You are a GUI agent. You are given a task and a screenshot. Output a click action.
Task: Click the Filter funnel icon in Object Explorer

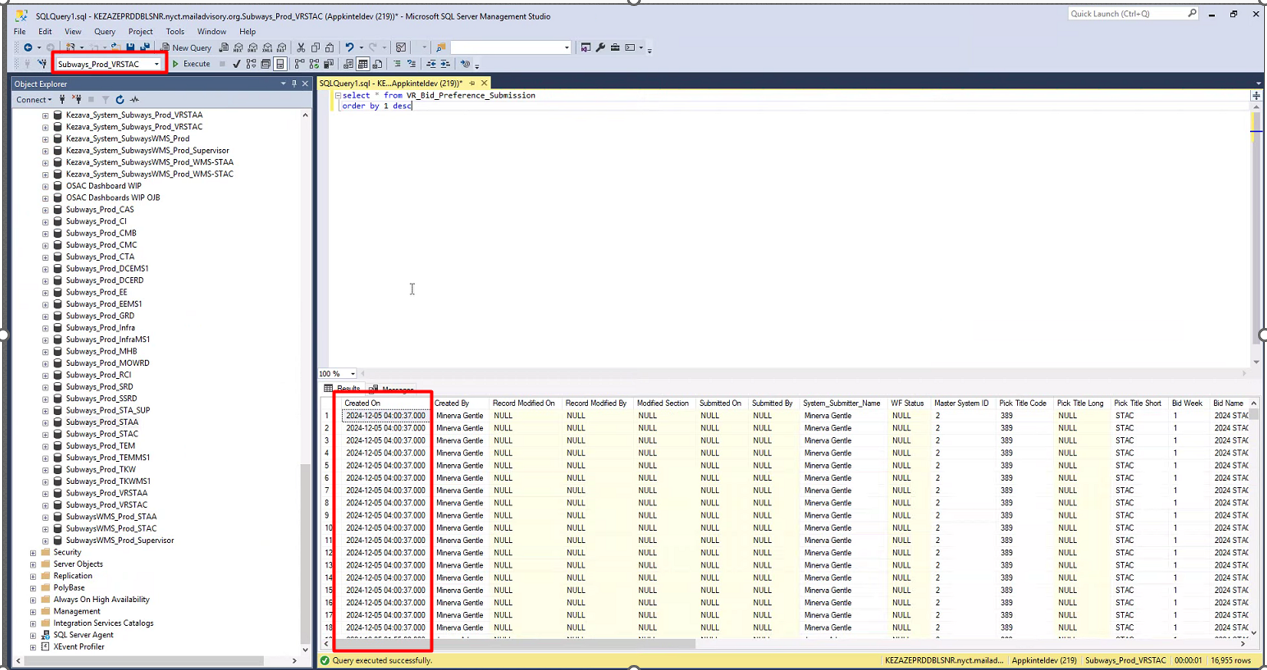click(x=105, y=99)
